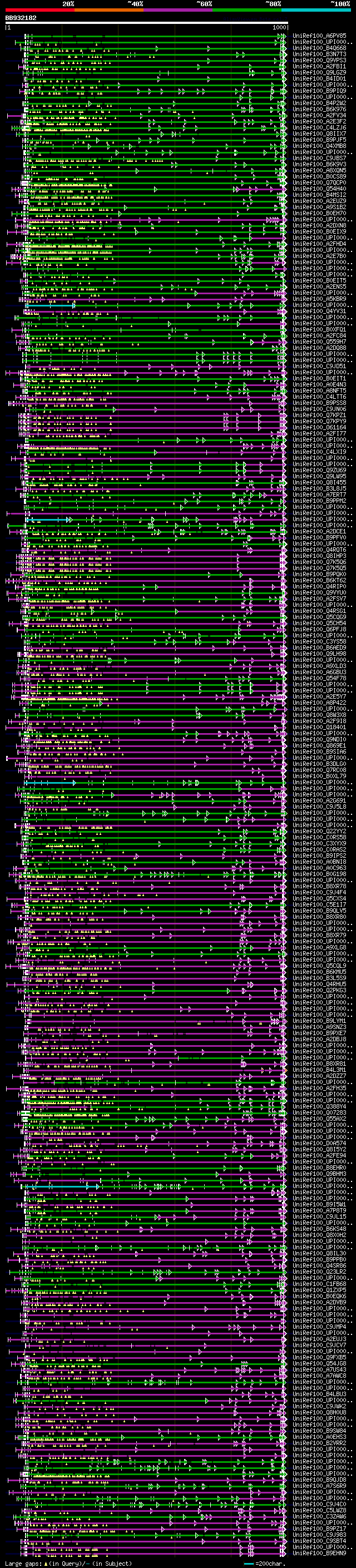356x1568 pixels.
Task: Select hit label UniRef100_A2DXN8
Action: [x=319, y=225]
